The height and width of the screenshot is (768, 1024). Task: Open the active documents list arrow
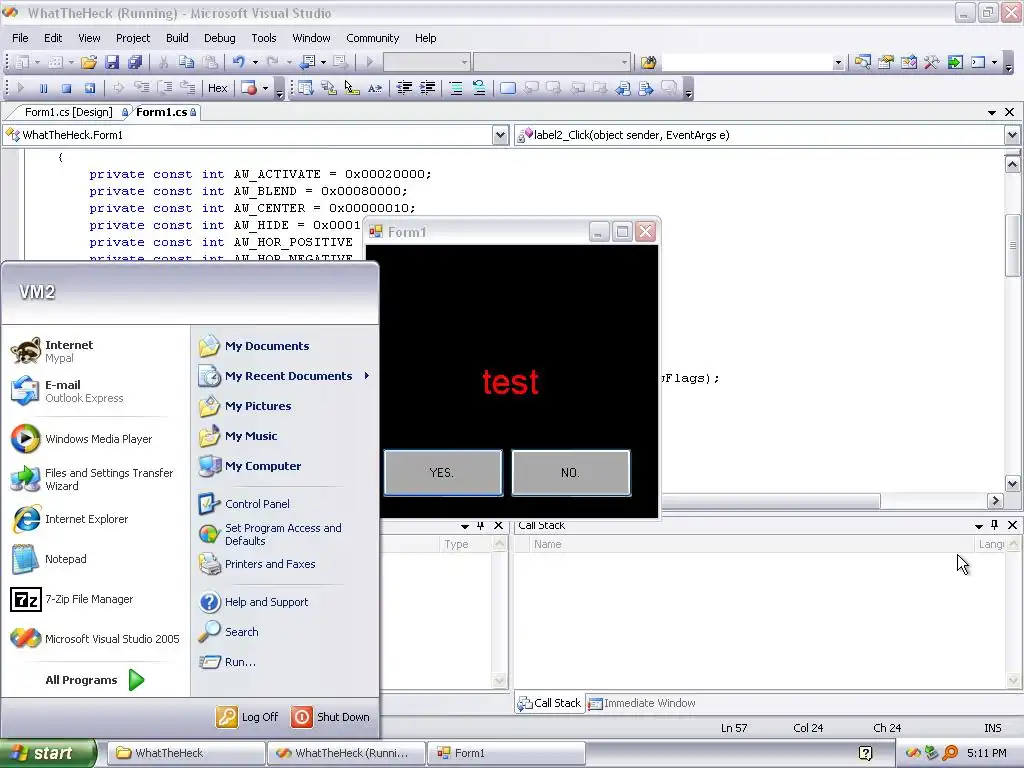pos(991,112)
